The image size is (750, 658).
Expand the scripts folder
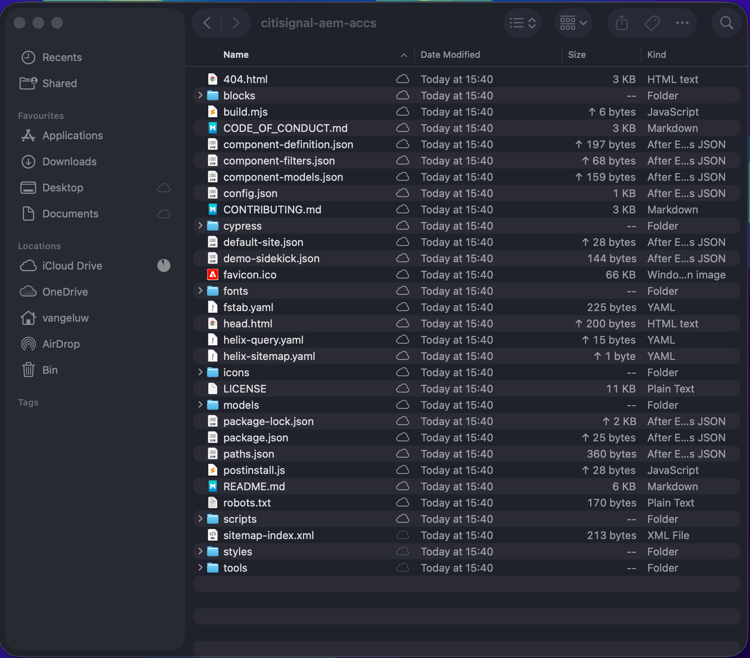[200, 518]
